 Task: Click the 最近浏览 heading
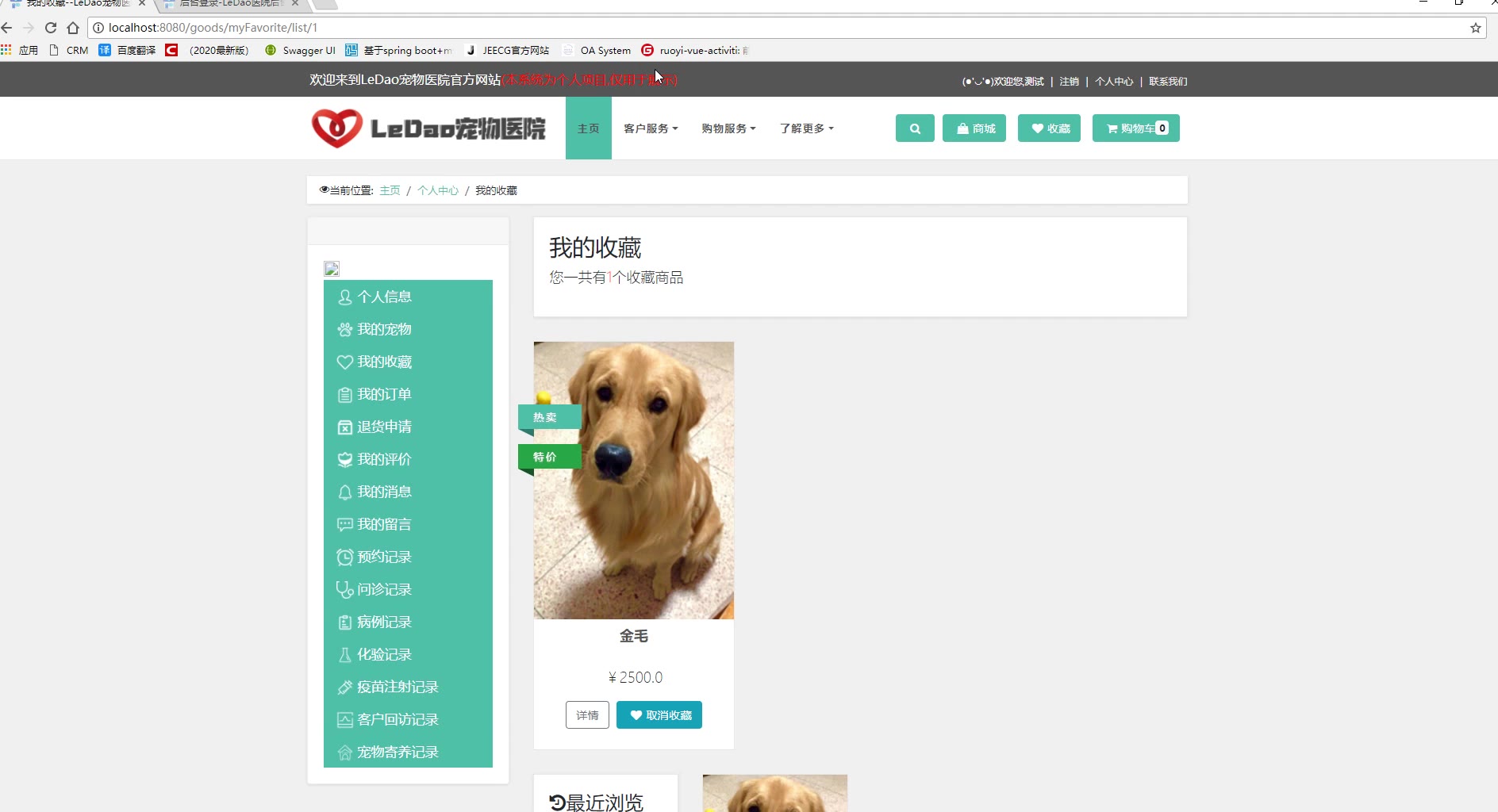click(x=597, y=802)
